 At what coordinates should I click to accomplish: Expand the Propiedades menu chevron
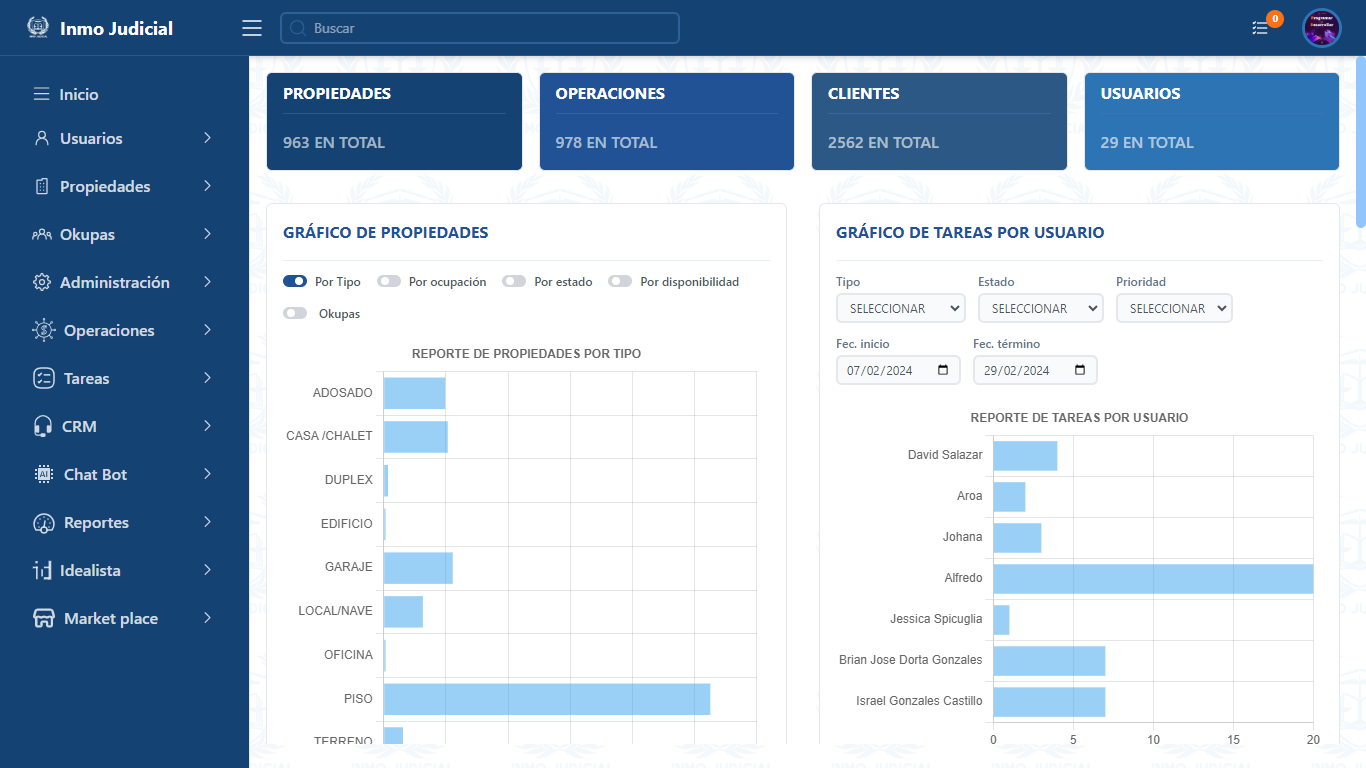tap(208, 186)
